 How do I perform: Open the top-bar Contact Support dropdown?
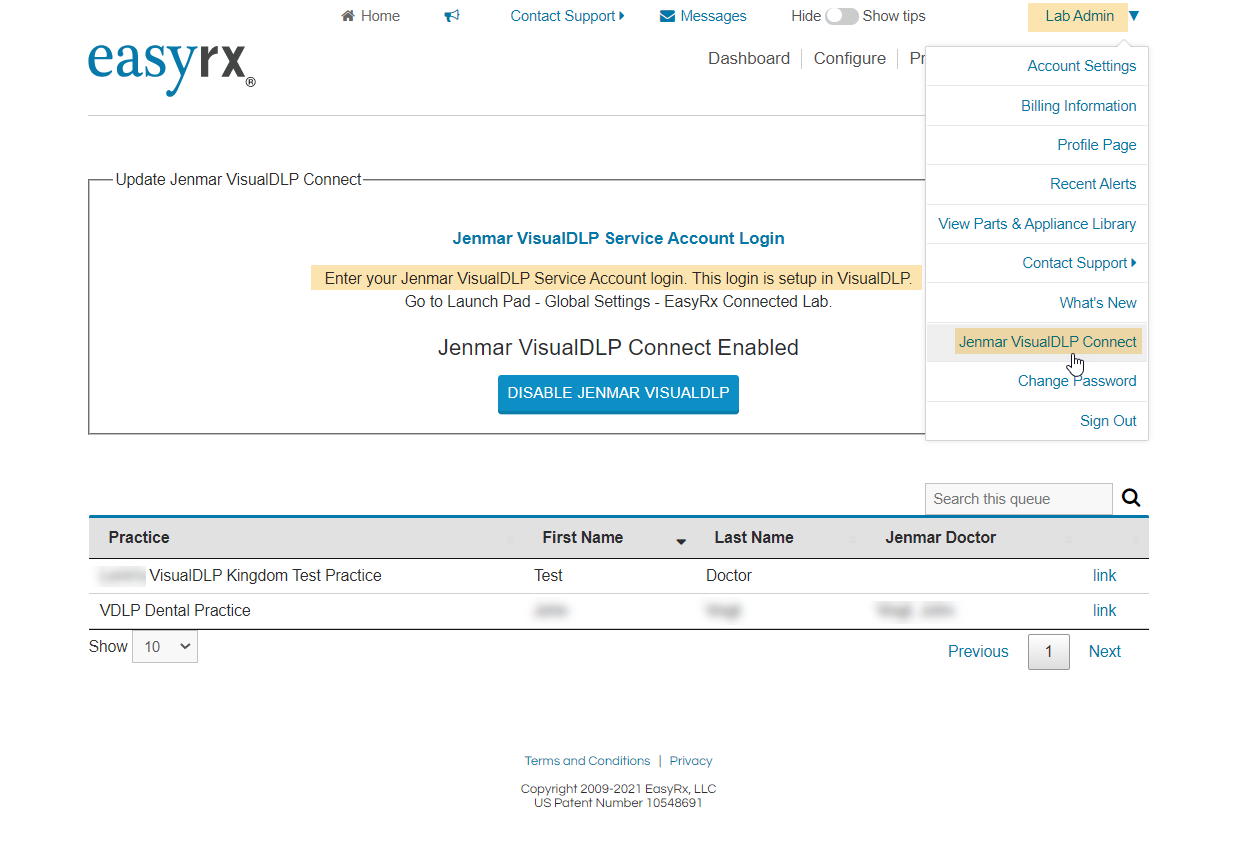tap(567, 16)
